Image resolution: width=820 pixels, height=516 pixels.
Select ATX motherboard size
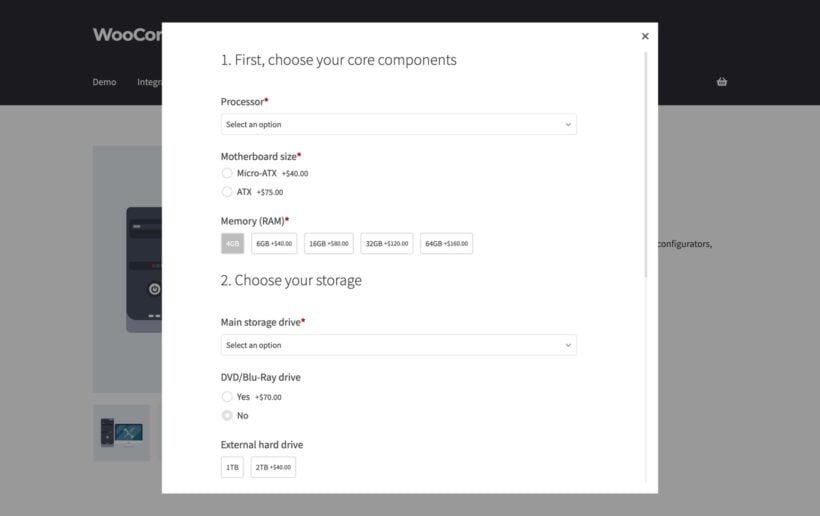coord(226,192)
